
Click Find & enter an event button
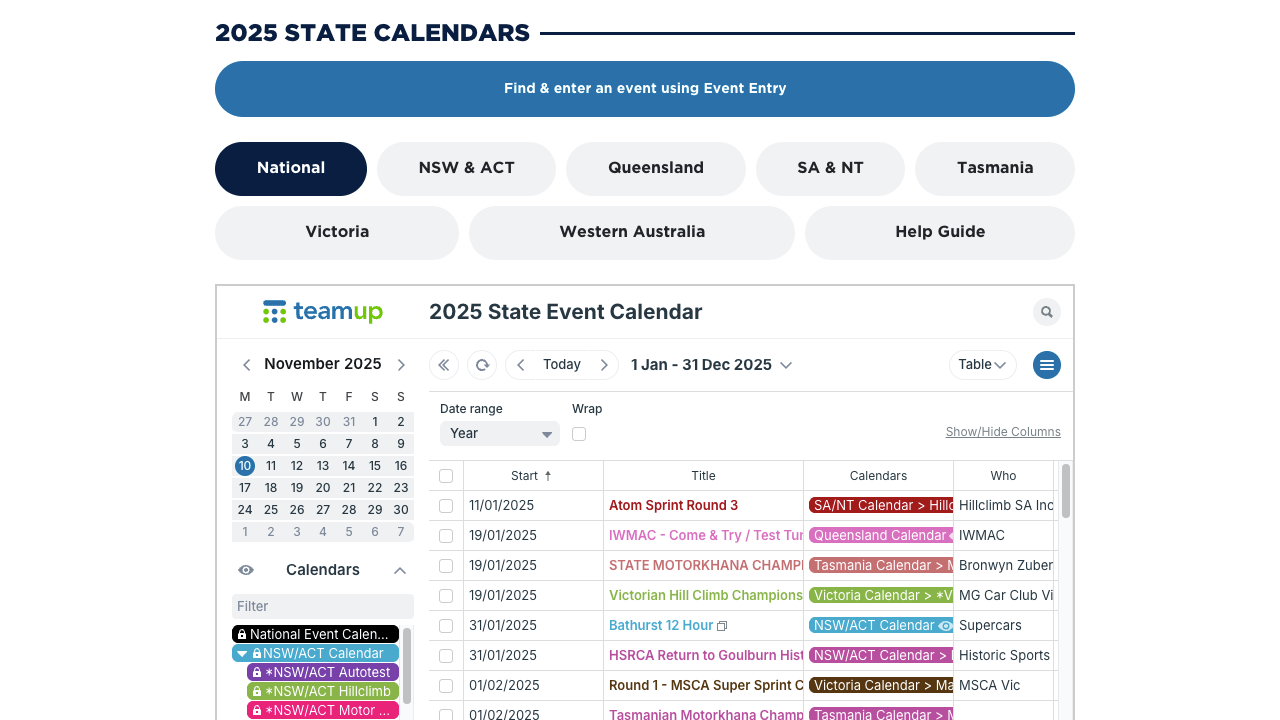pyautogui.click(x=645, y=89)
